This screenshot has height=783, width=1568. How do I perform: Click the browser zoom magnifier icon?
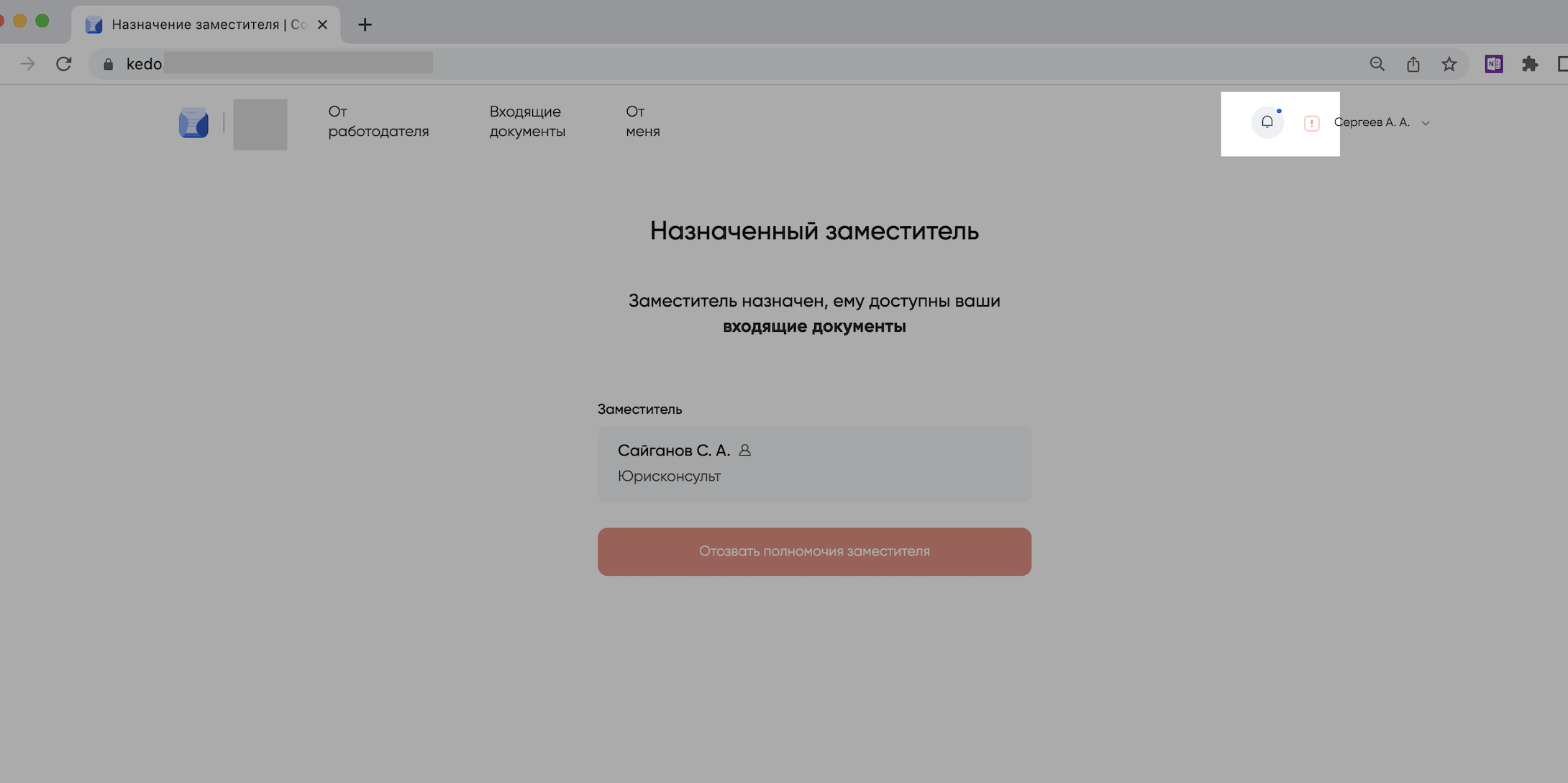coord(1377,64)
